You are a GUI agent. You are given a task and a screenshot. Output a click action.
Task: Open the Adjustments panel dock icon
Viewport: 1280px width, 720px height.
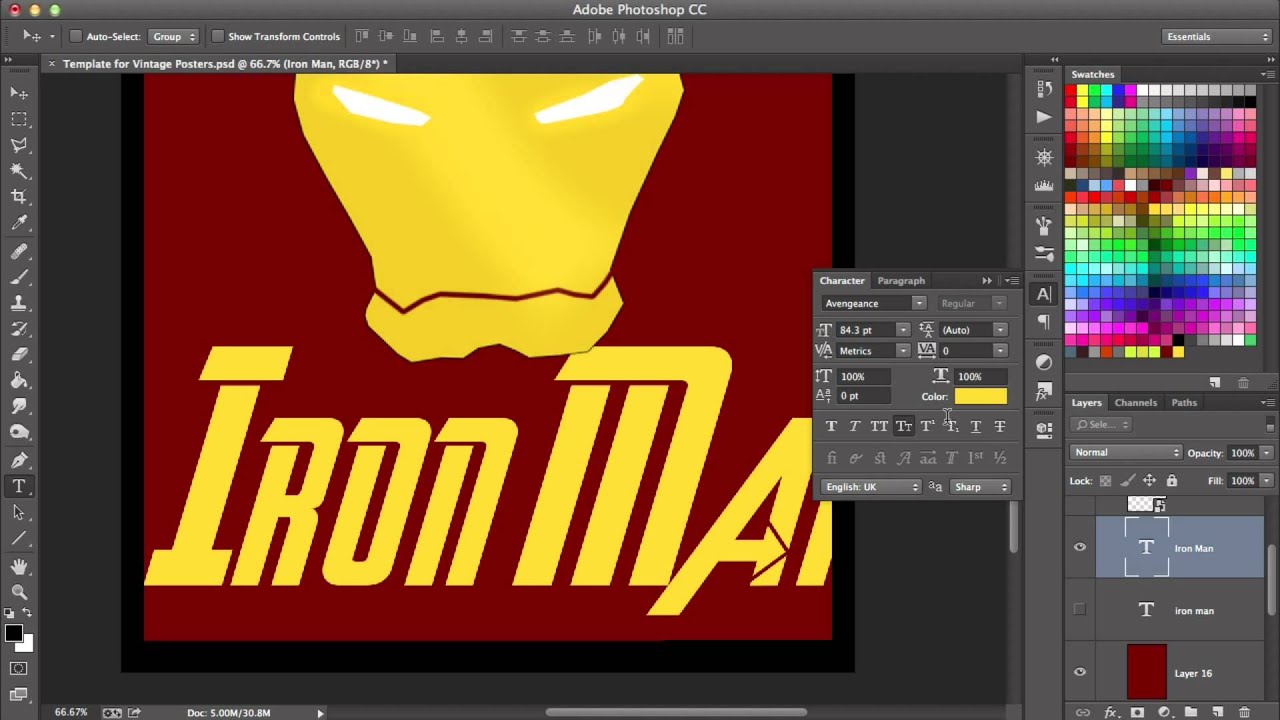pos(1044,362)
